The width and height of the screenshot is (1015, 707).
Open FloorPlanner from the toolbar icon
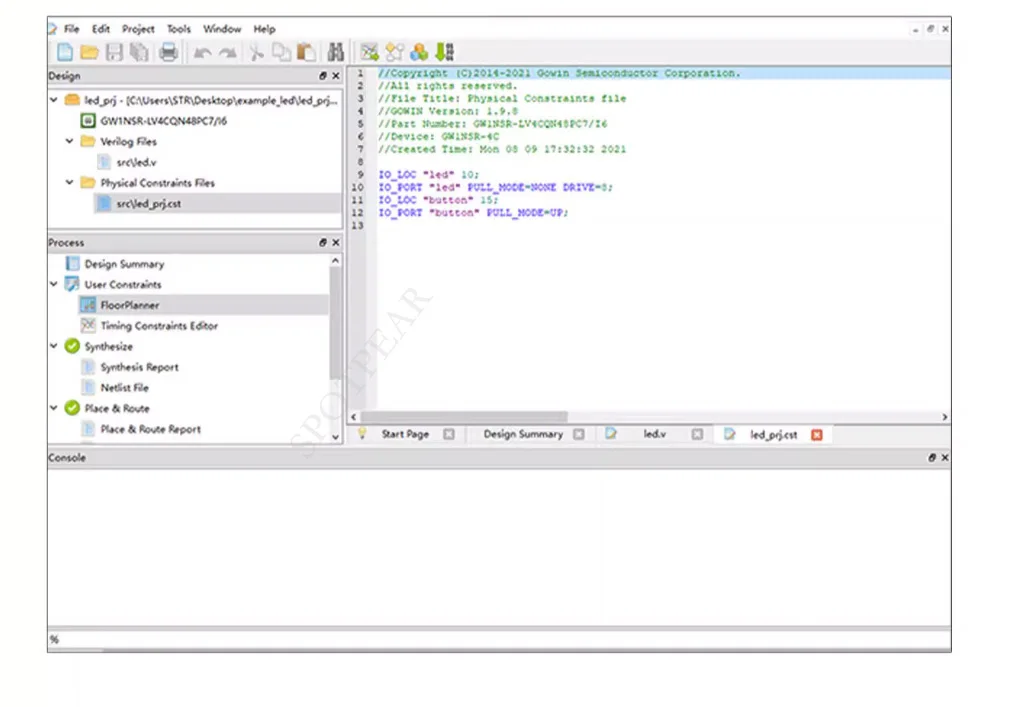point(370,52)
